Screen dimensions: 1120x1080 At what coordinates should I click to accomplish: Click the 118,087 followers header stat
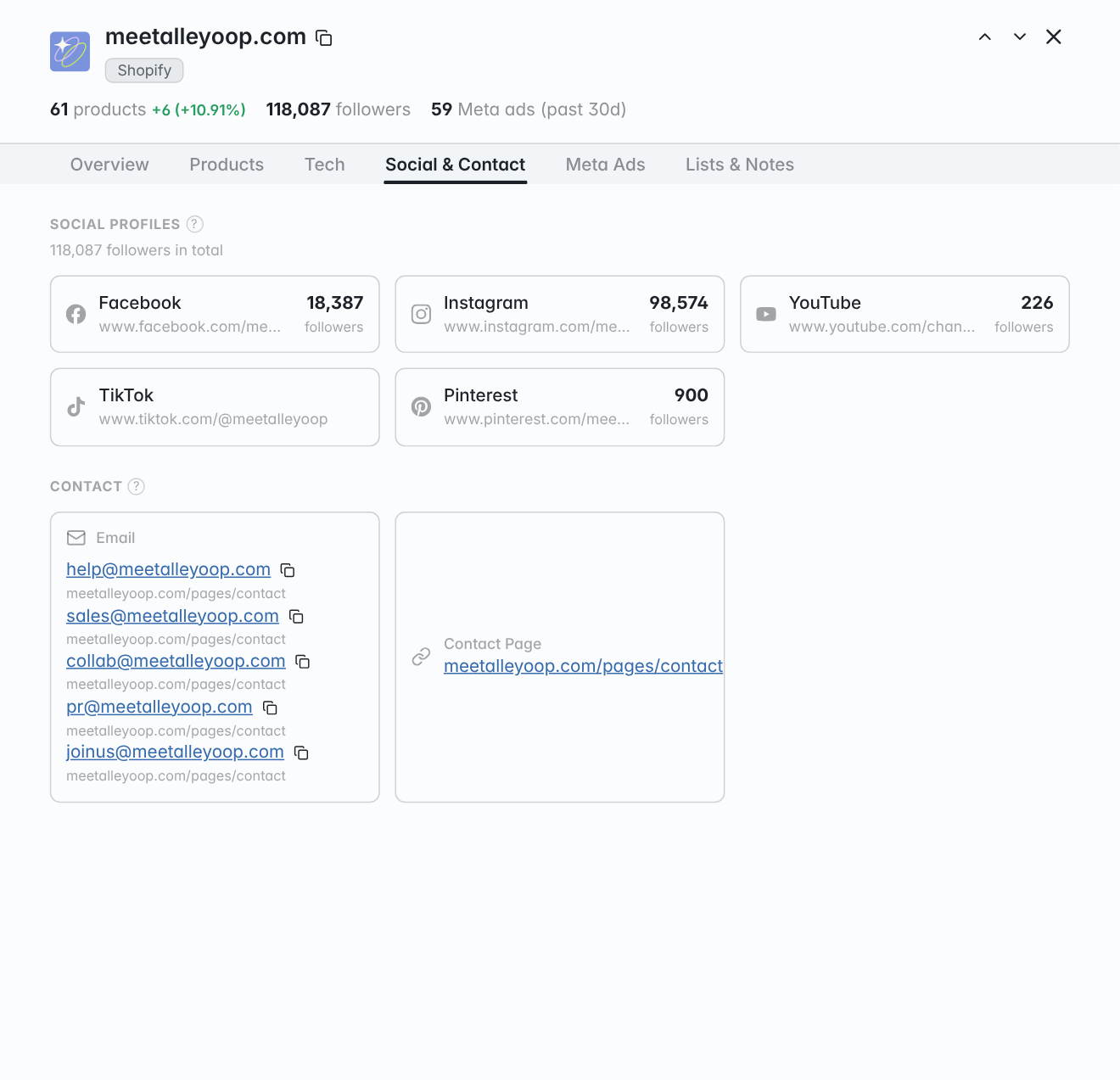338,109
